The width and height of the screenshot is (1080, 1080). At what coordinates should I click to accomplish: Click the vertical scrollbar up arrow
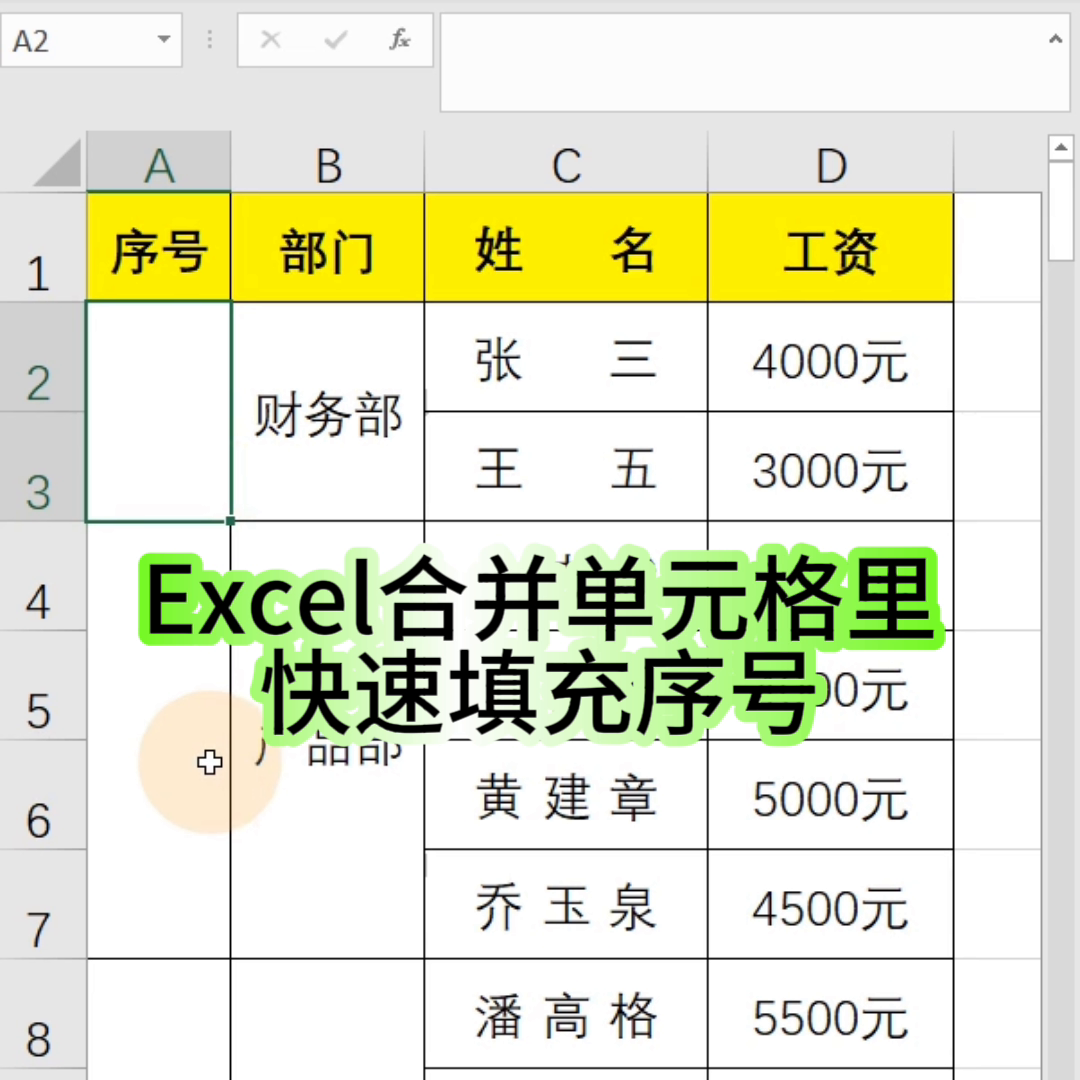click(1061, 147)
